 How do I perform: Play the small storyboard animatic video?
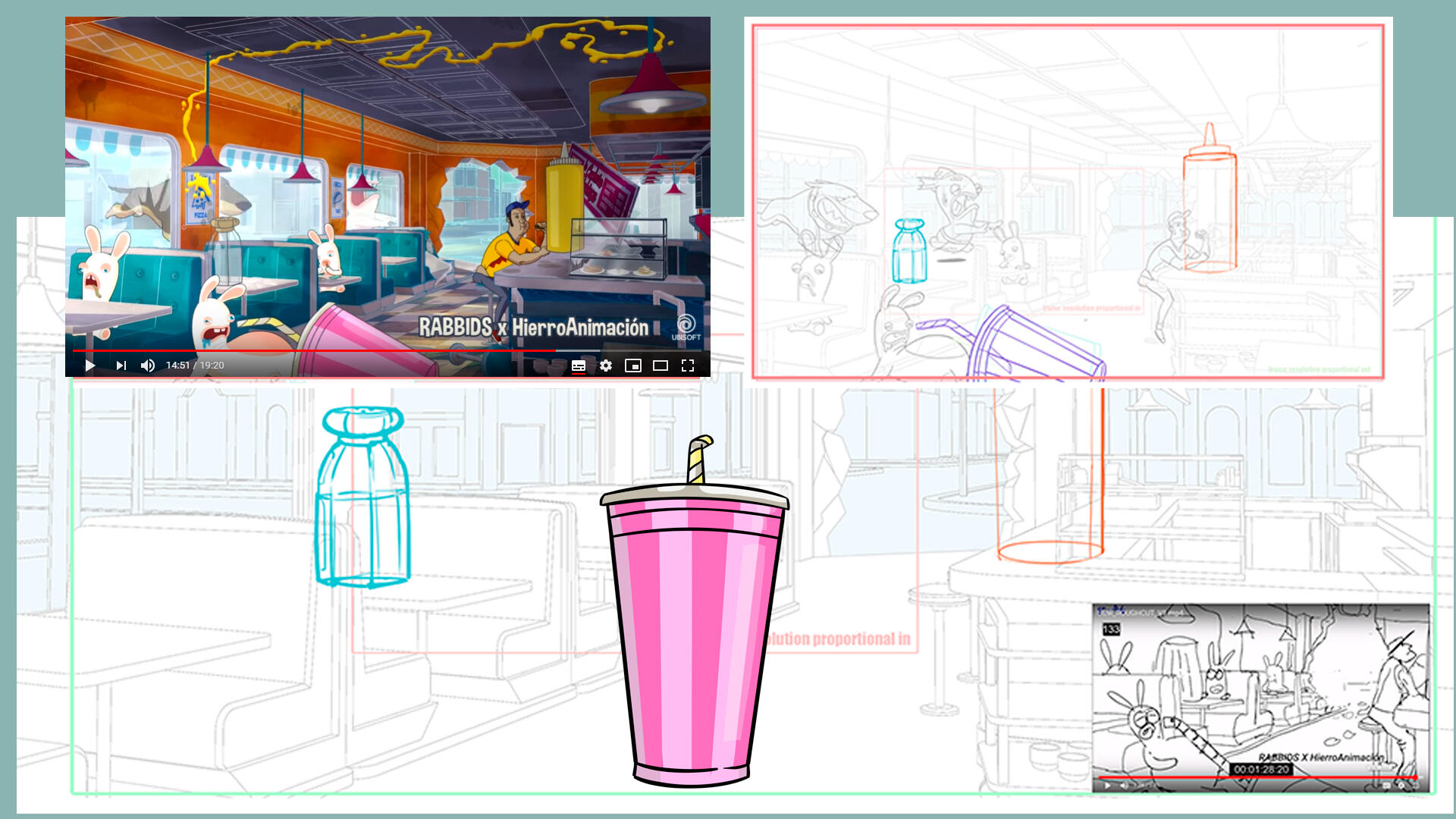click(x=1107, y=786)
